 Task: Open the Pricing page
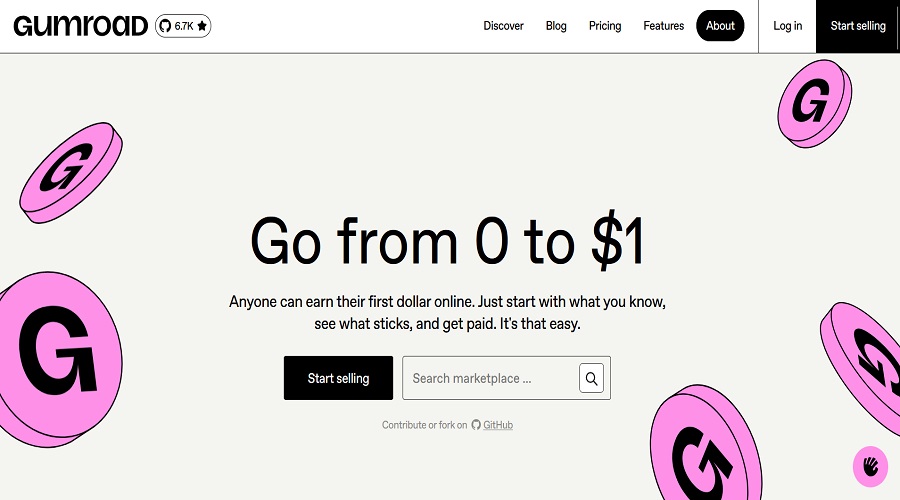click(605, 26)
